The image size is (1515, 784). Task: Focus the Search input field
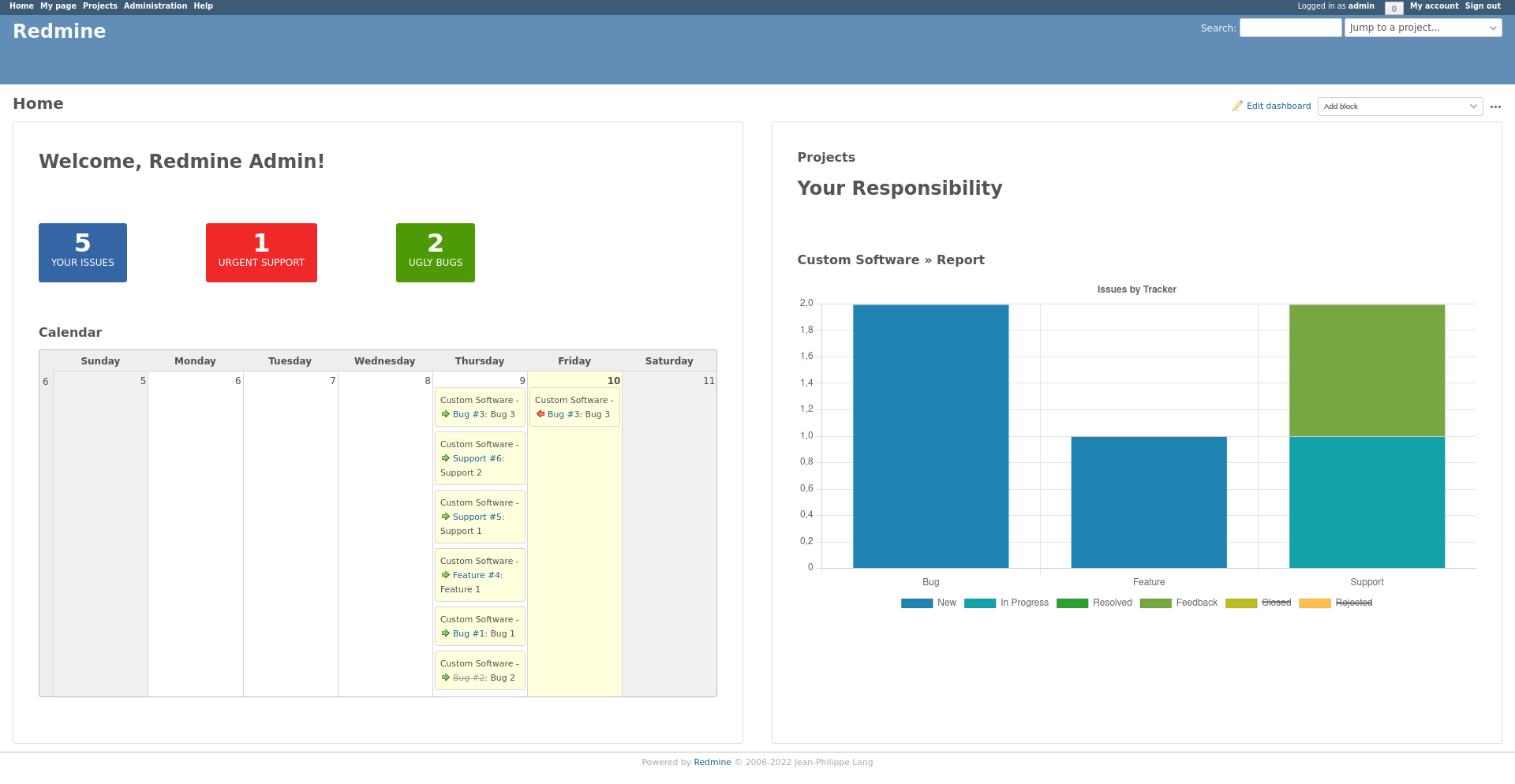pos(1290,28)
